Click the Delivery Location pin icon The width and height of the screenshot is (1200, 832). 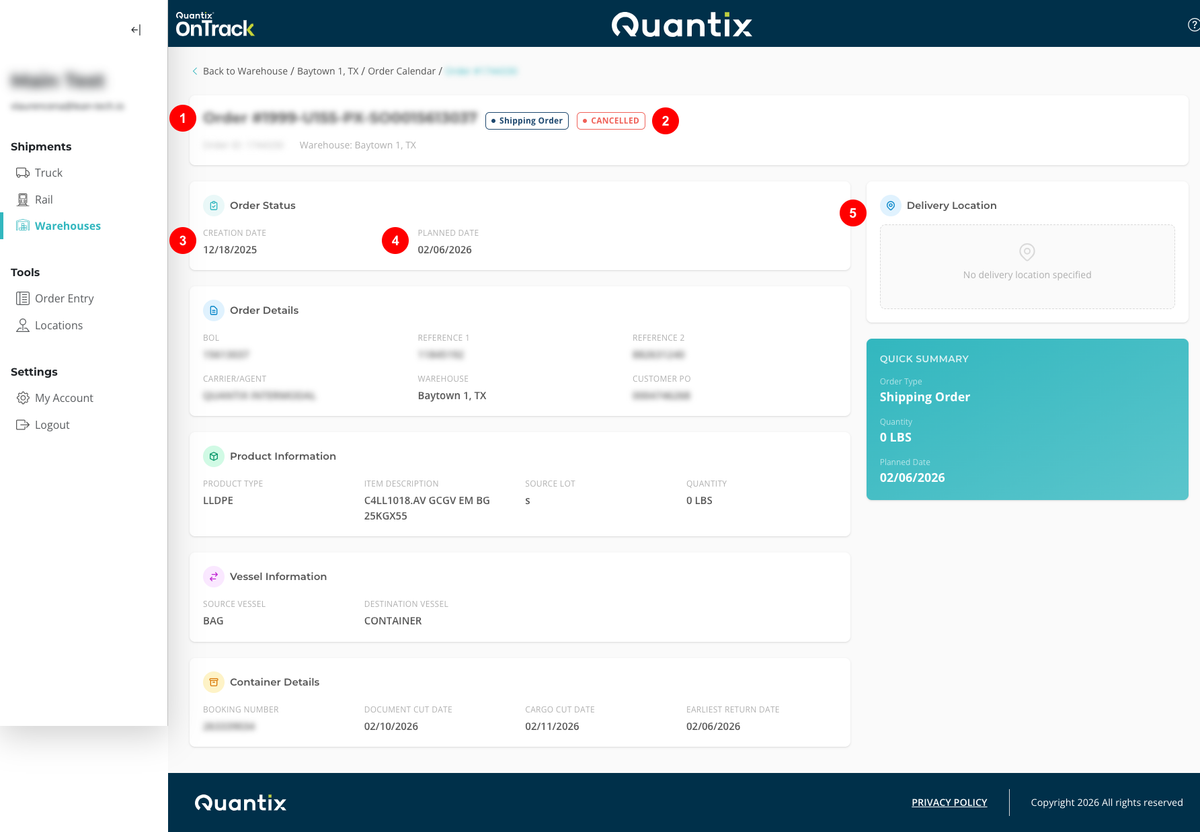coord(890,205)
